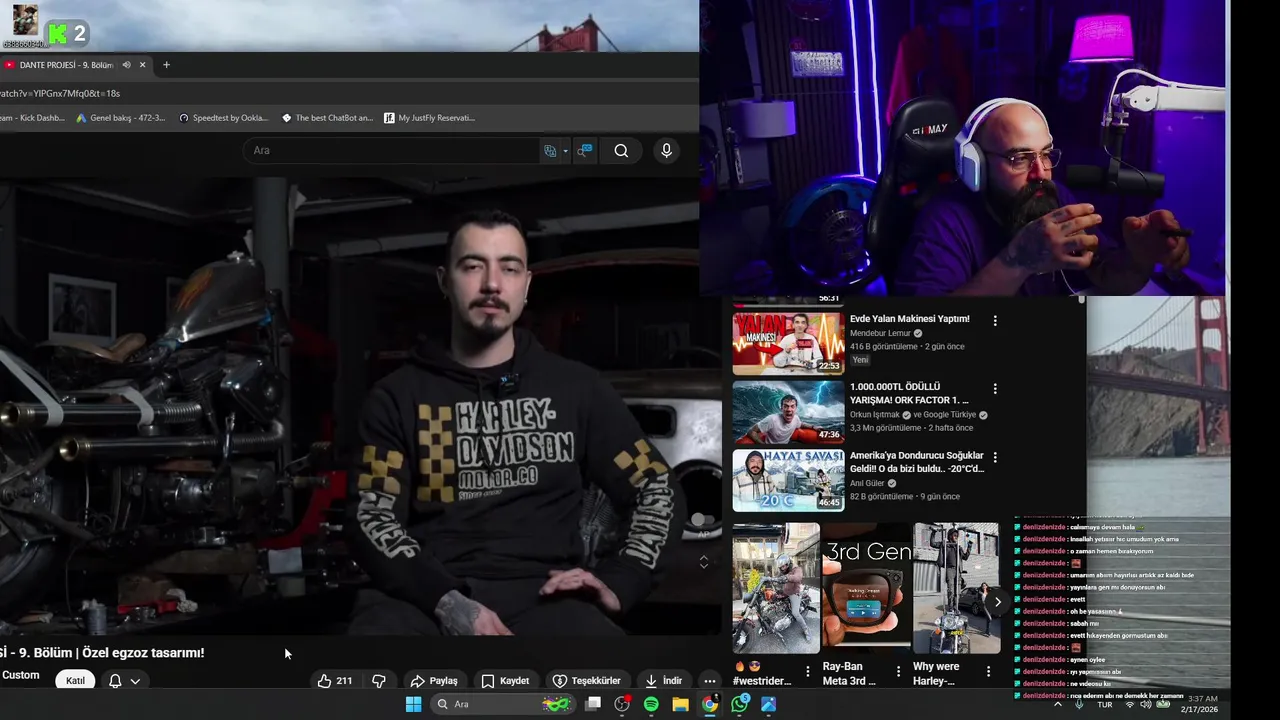
Task: Click the Katıl join button
Action: point(75,681)
